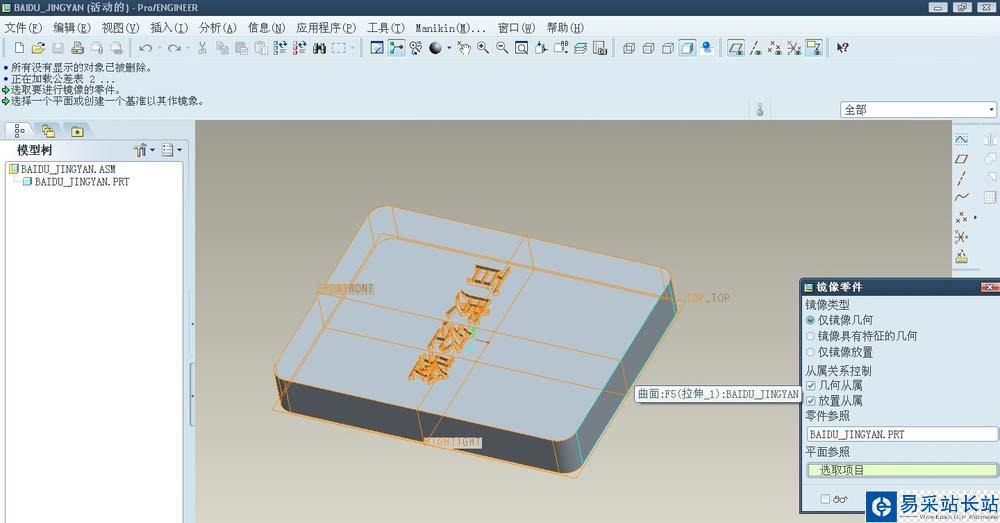
Task: Toggle datum axes display icon
Action: [x=755, y=48]
